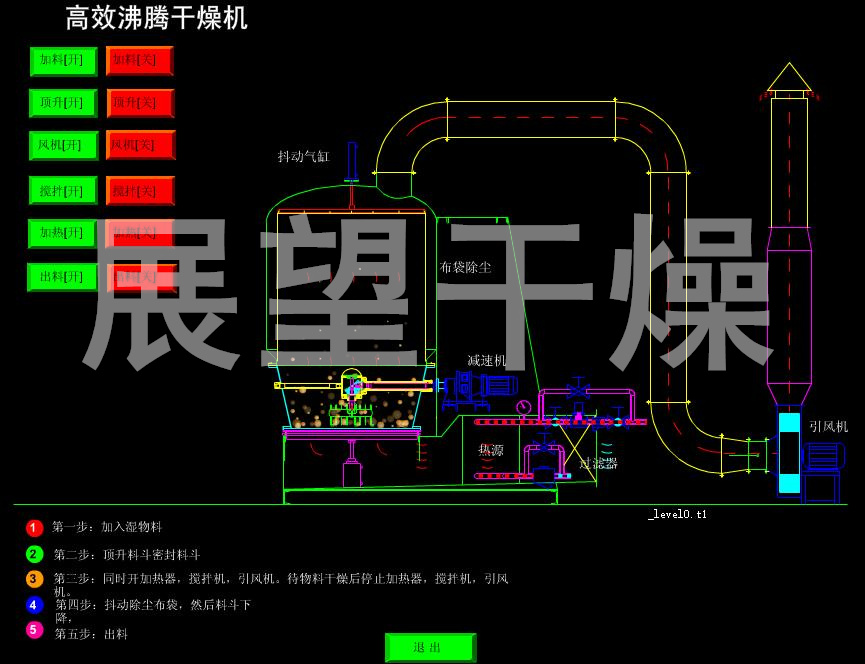
Task: Turn off feeding with 加料[关]
Action: point(140,61)
